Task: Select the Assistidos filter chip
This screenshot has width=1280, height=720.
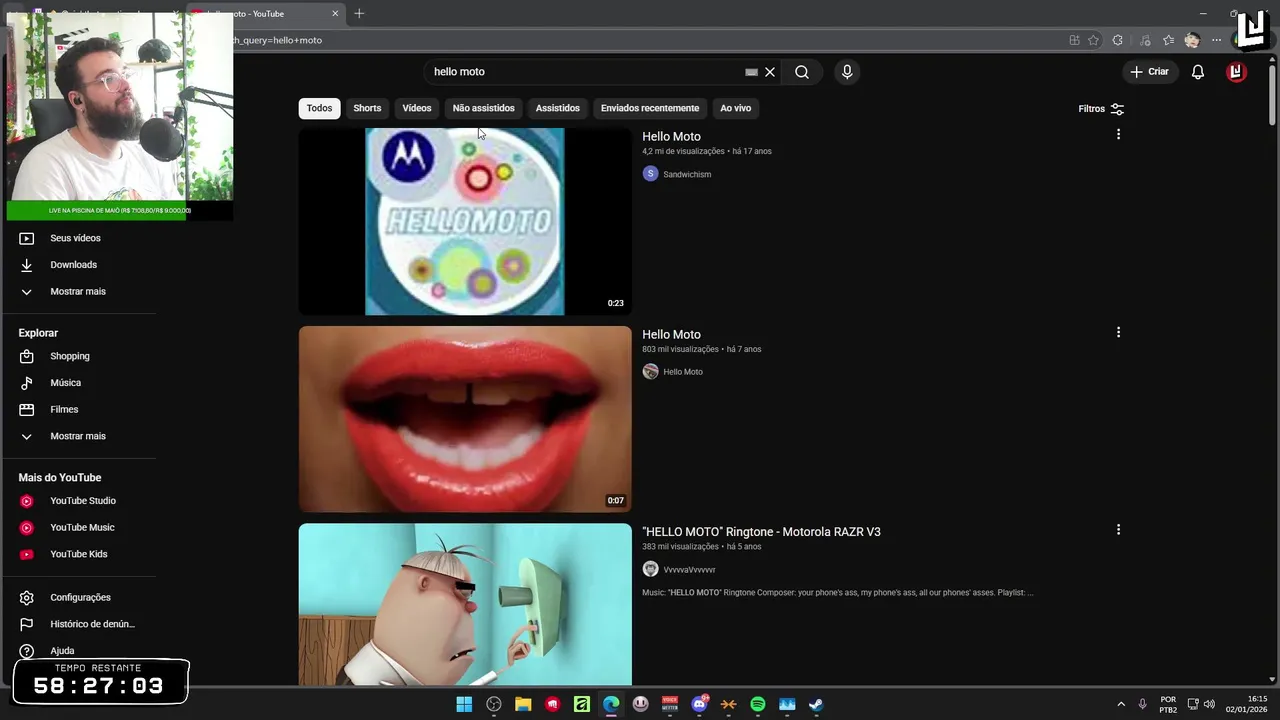Action: pos(557,108)
